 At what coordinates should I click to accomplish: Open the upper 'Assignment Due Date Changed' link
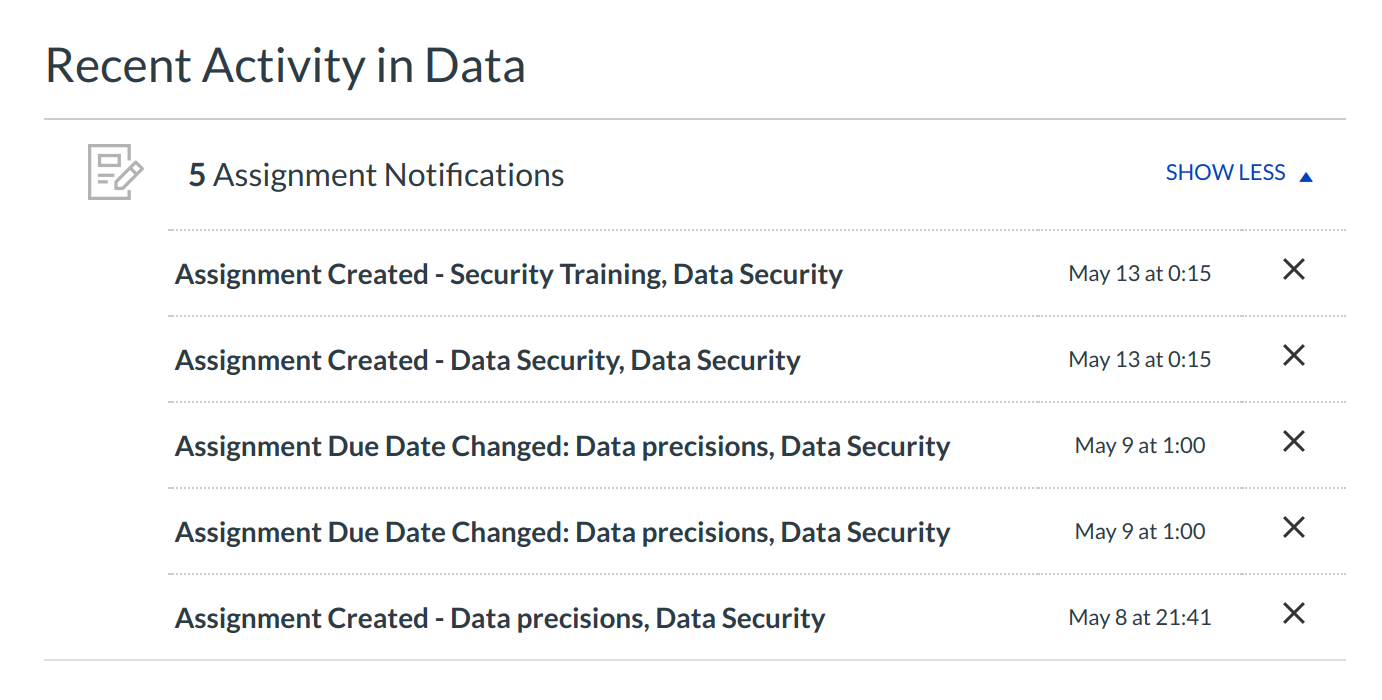[x=562, y=446]
